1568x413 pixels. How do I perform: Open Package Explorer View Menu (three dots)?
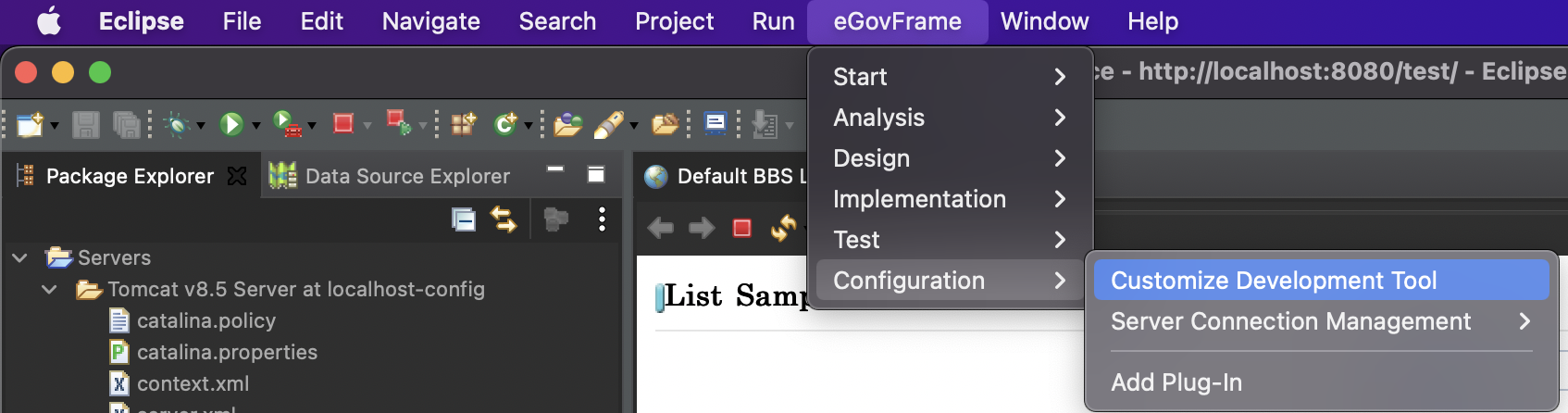coord(602,219)
